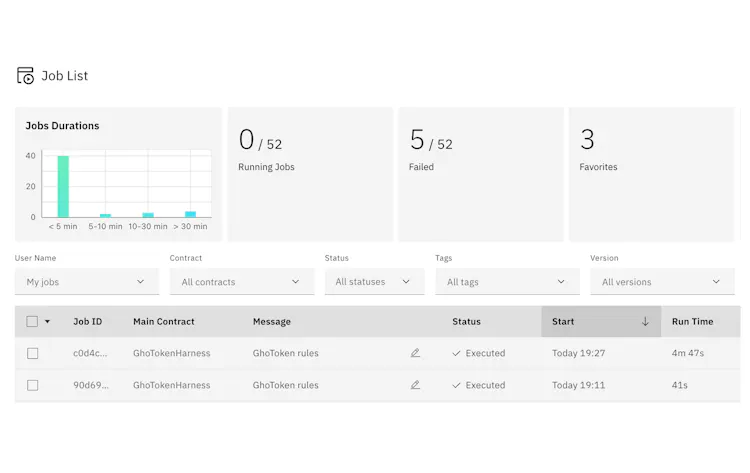This screenshot has height=473, width=750.
Task: Click the Executed checkmark for job c0d4c
Action: coord(456,353)
